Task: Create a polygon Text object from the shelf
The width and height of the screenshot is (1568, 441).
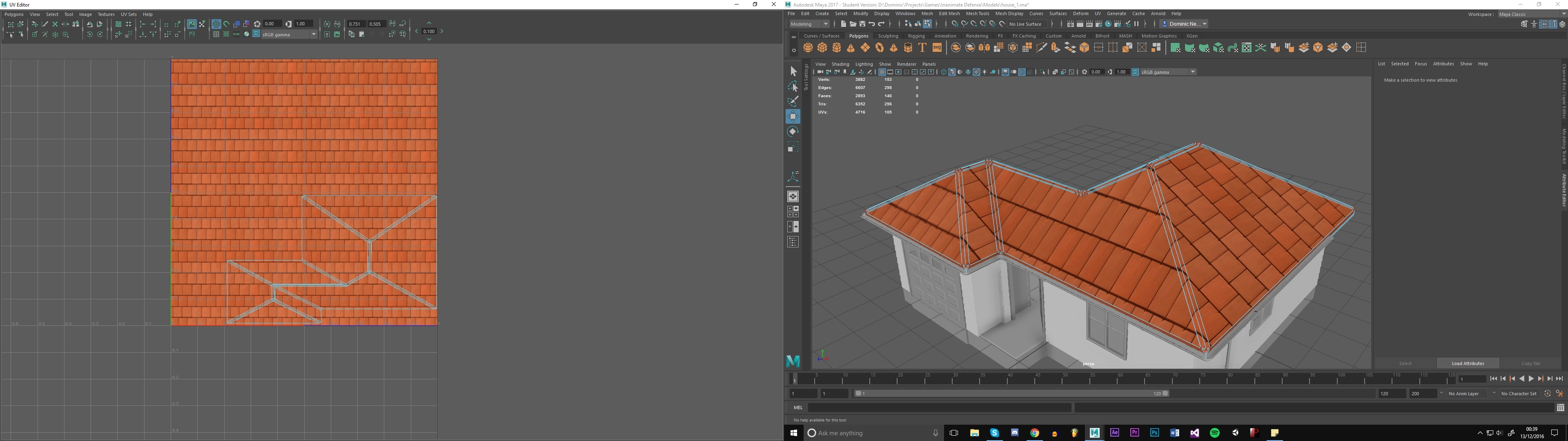Action: click(922, 47)
